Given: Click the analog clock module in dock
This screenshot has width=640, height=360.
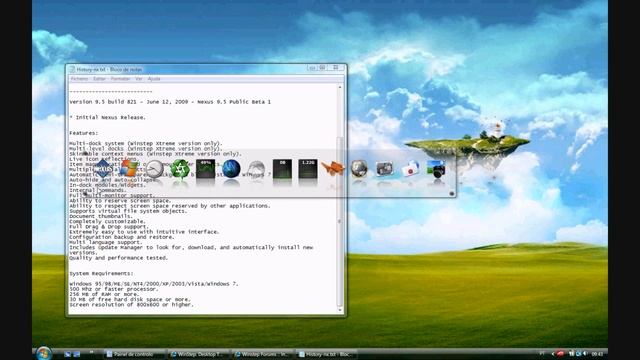Looking at the screenshot, I should (x=154, y=169).
